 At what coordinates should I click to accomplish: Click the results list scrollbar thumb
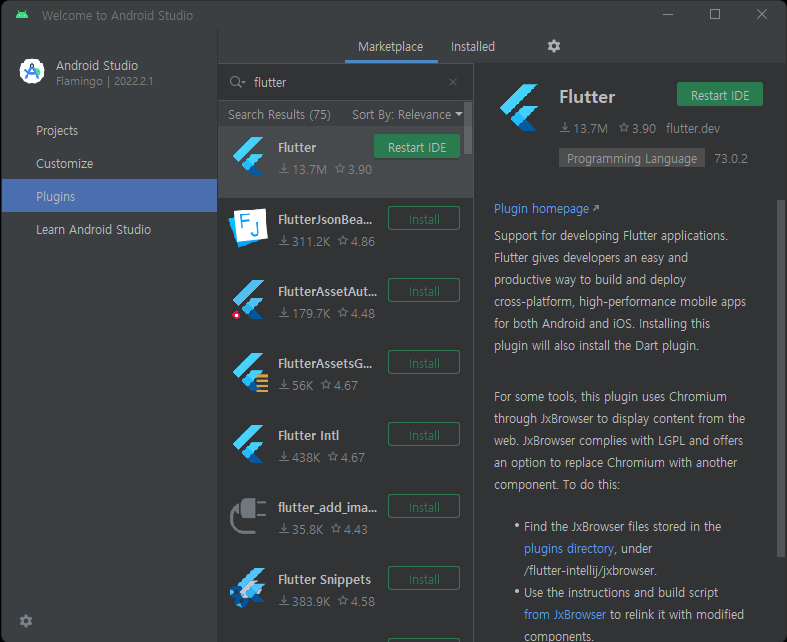pos(468,128)
